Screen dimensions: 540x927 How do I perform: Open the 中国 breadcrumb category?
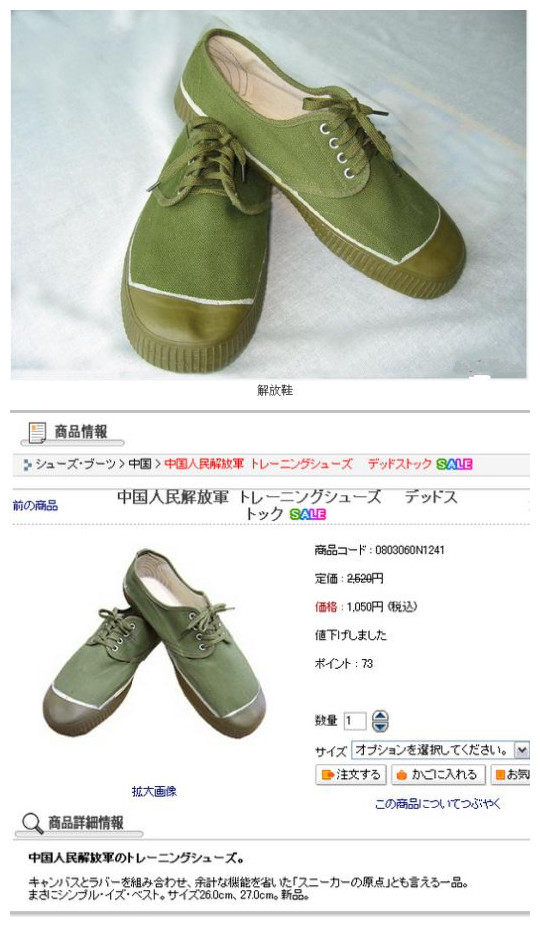140,464
